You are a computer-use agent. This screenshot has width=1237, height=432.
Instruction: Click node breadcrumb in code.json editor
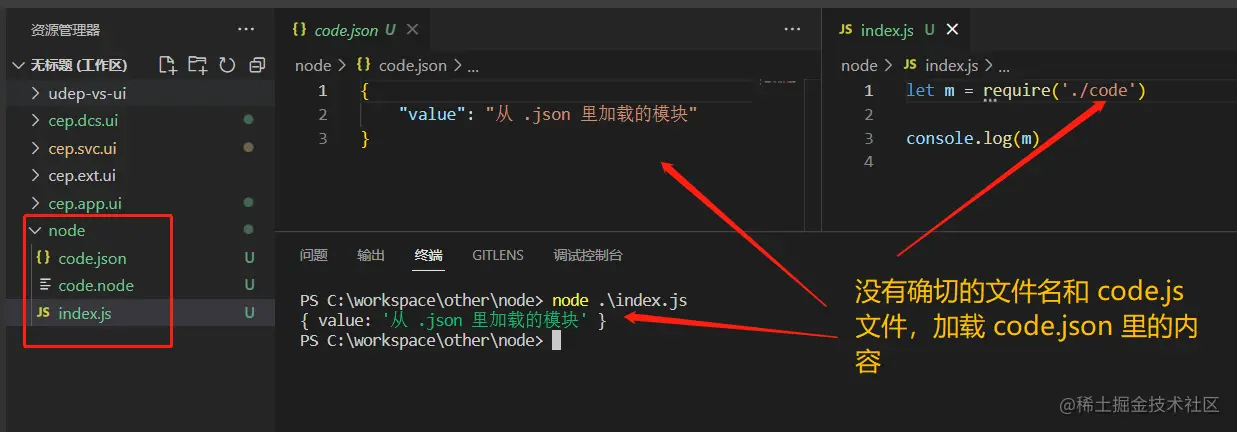313,66
